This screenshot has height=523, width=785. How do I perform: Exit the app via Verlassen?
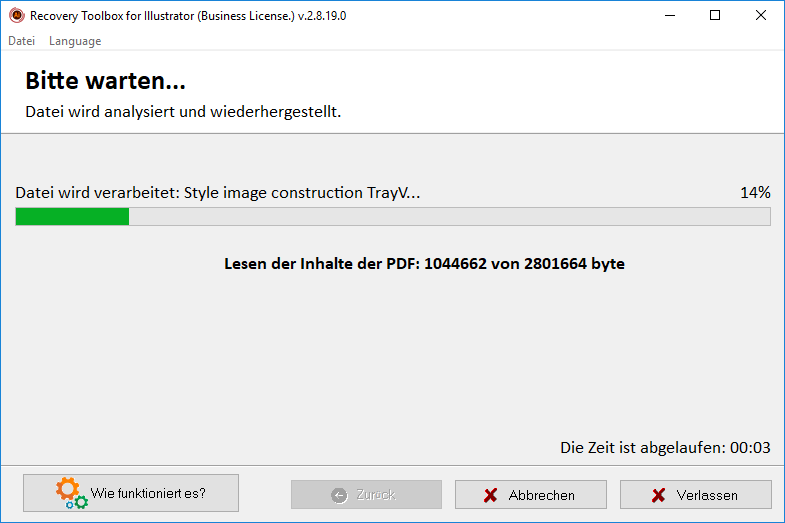[x=696, y=495]
